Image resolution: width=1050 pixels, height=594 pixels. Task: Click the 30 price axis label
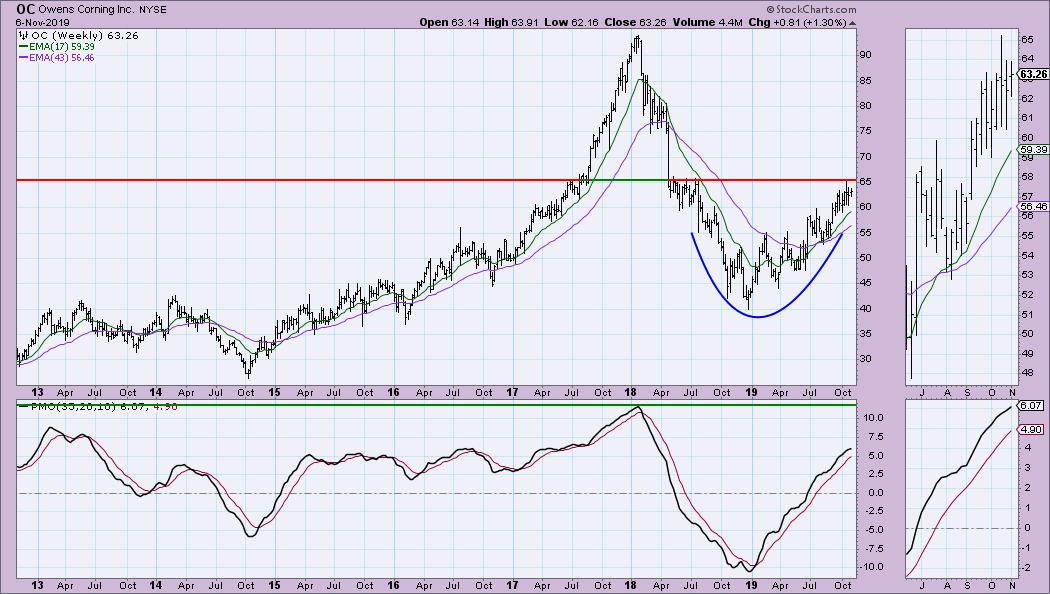(x=865, y=359)
